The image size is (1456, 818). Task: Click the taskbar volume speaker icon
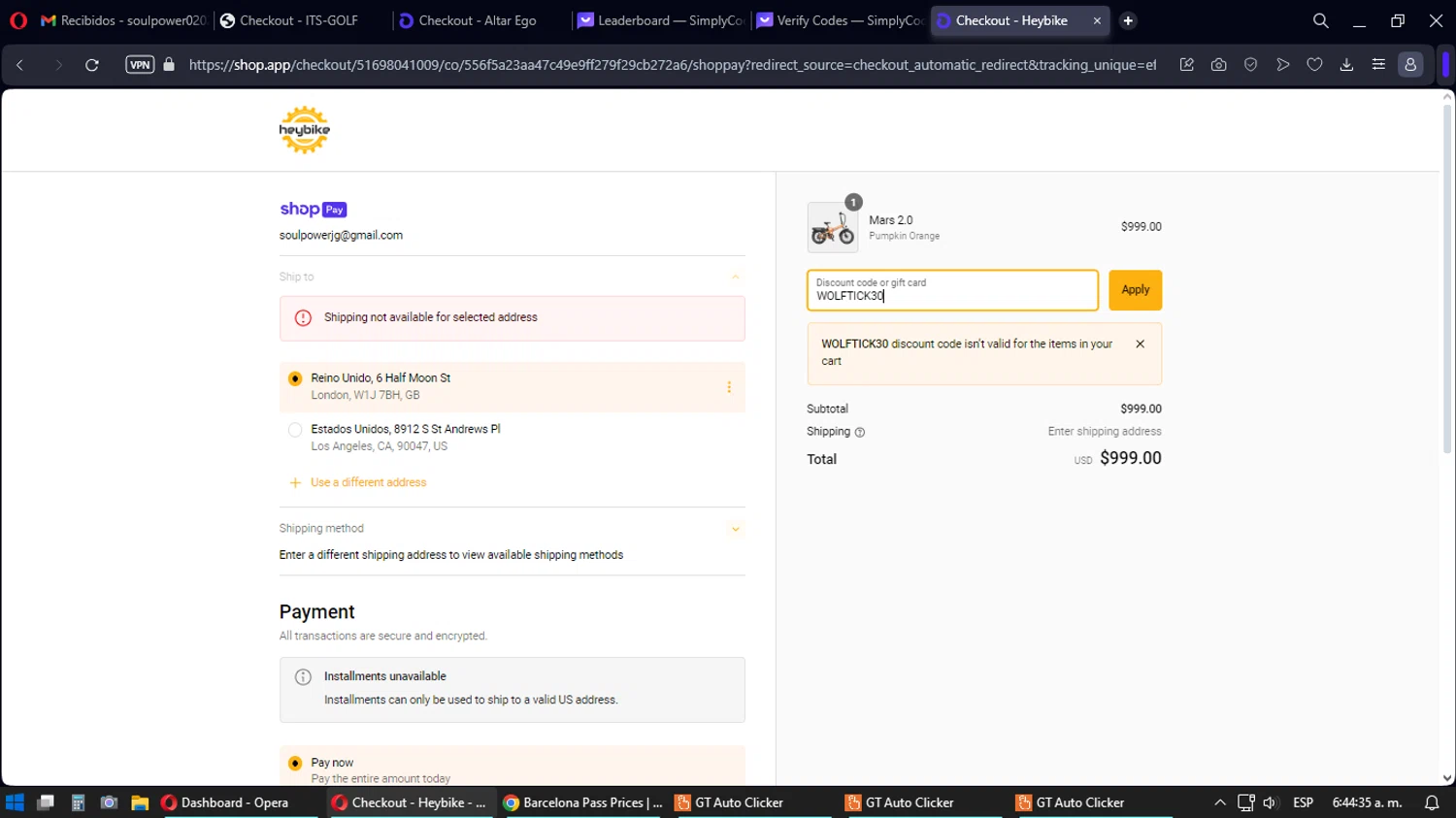1270,802
